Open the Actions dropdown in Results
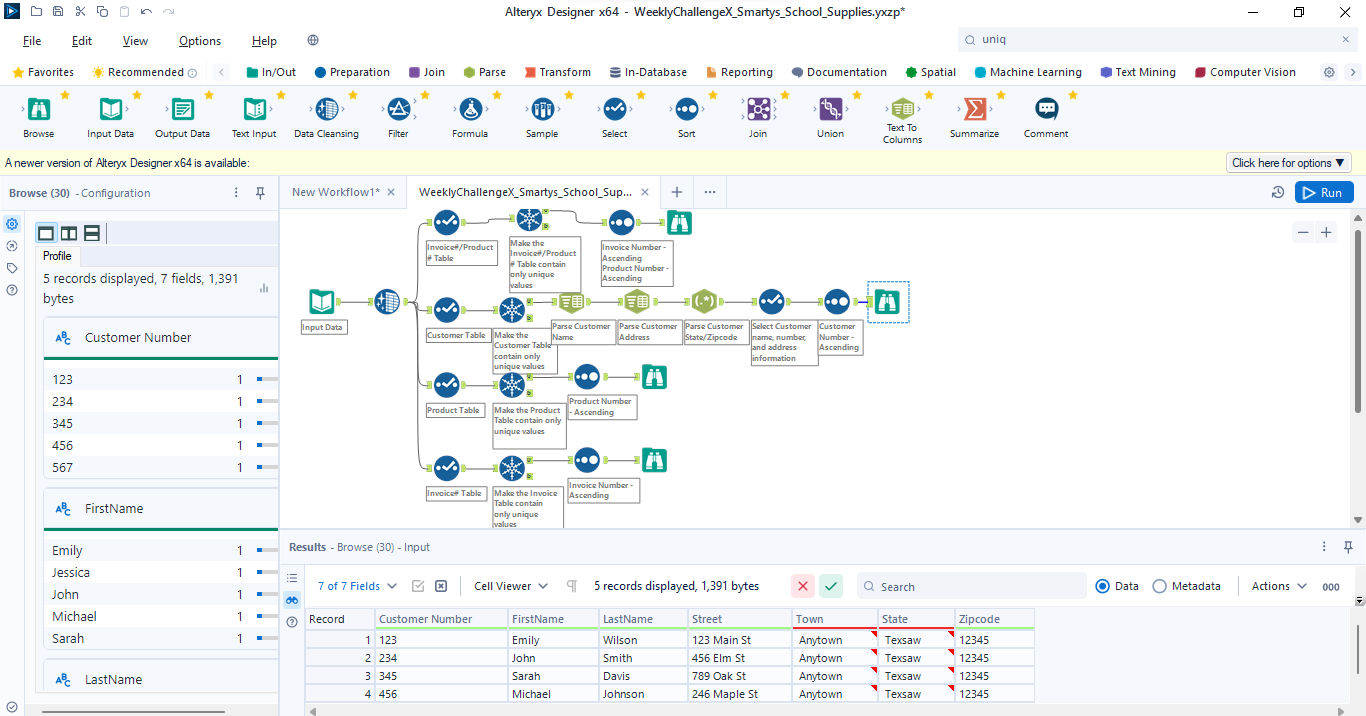Viewport: 1366px width, 716px height. tap(1279, 587)
